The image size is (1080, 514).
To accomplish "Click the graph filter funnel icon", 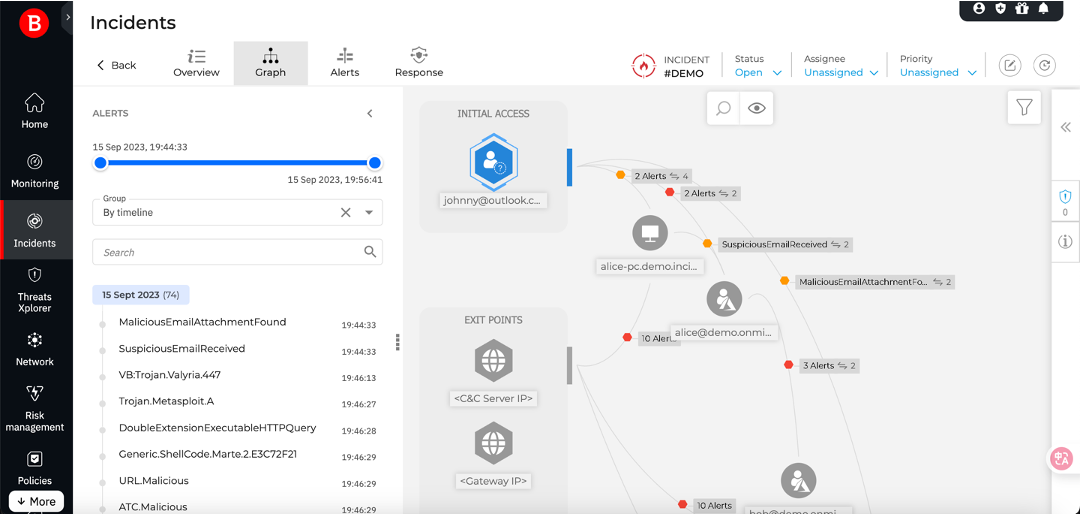I will point(1024,107).
